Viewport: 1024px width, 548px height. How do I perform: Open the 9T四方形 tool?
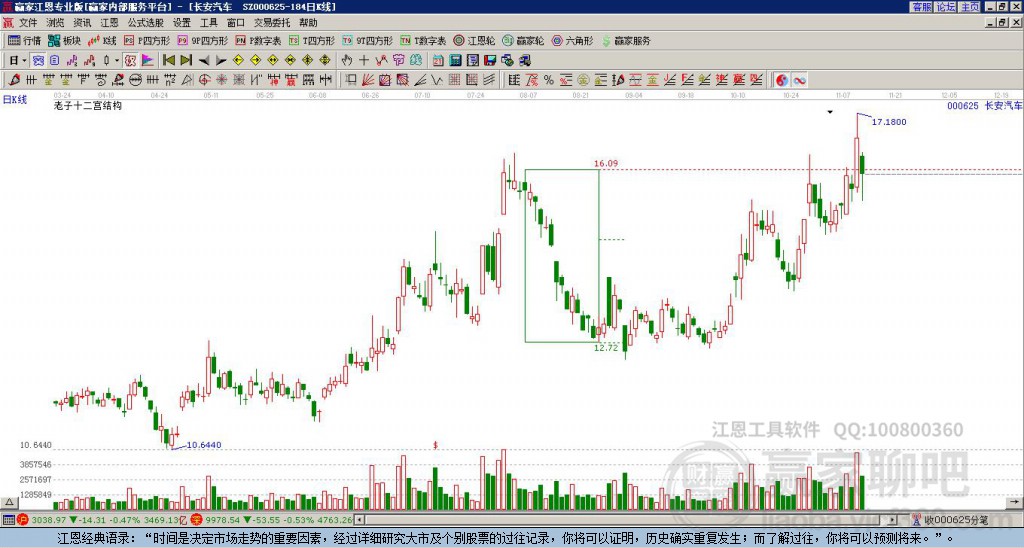tap(367, 40)
